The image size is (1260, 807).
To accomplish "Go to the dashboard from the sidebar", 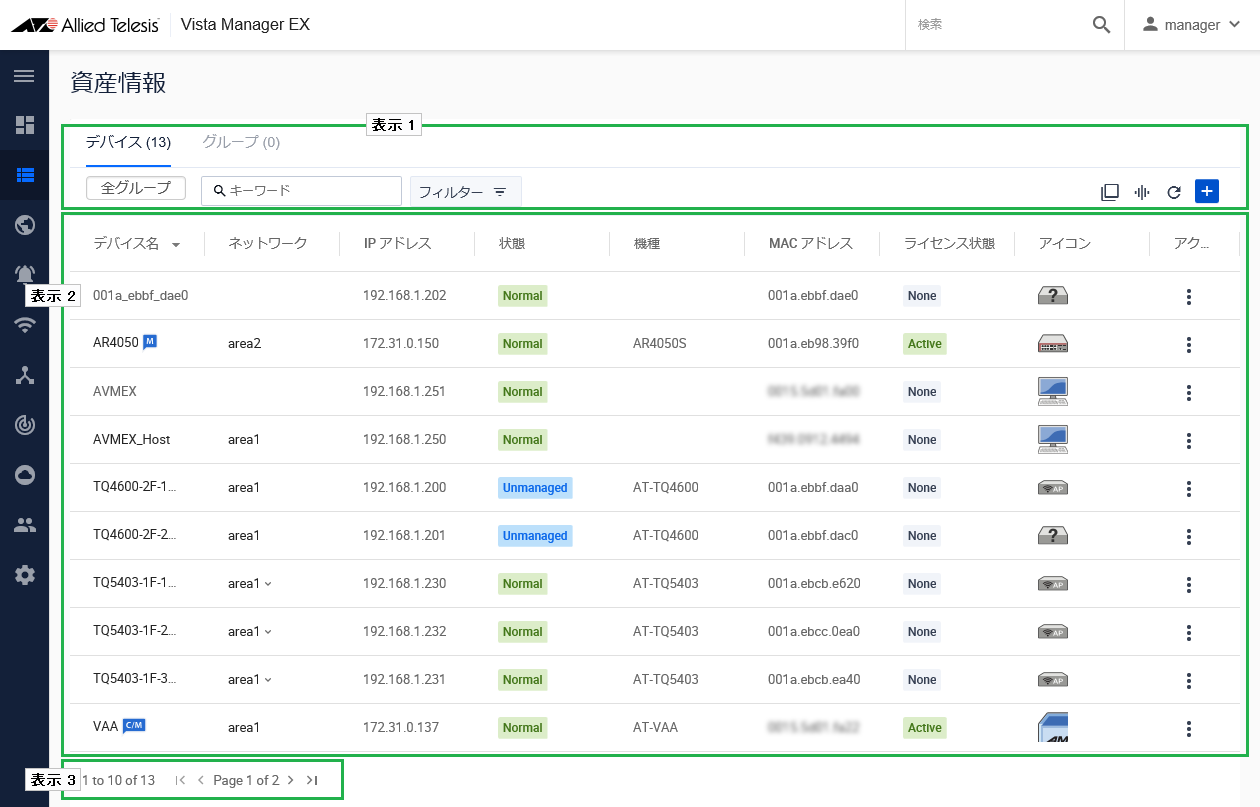I will point(24,125).
